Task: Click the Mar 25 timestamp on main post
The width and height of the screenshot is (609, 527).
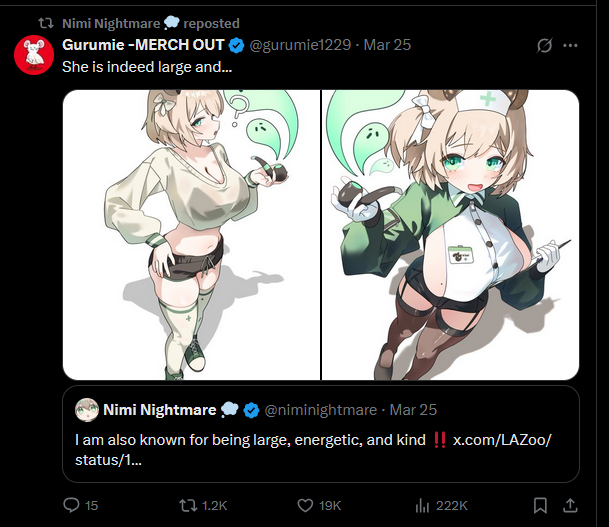Action: pos(387,45)
